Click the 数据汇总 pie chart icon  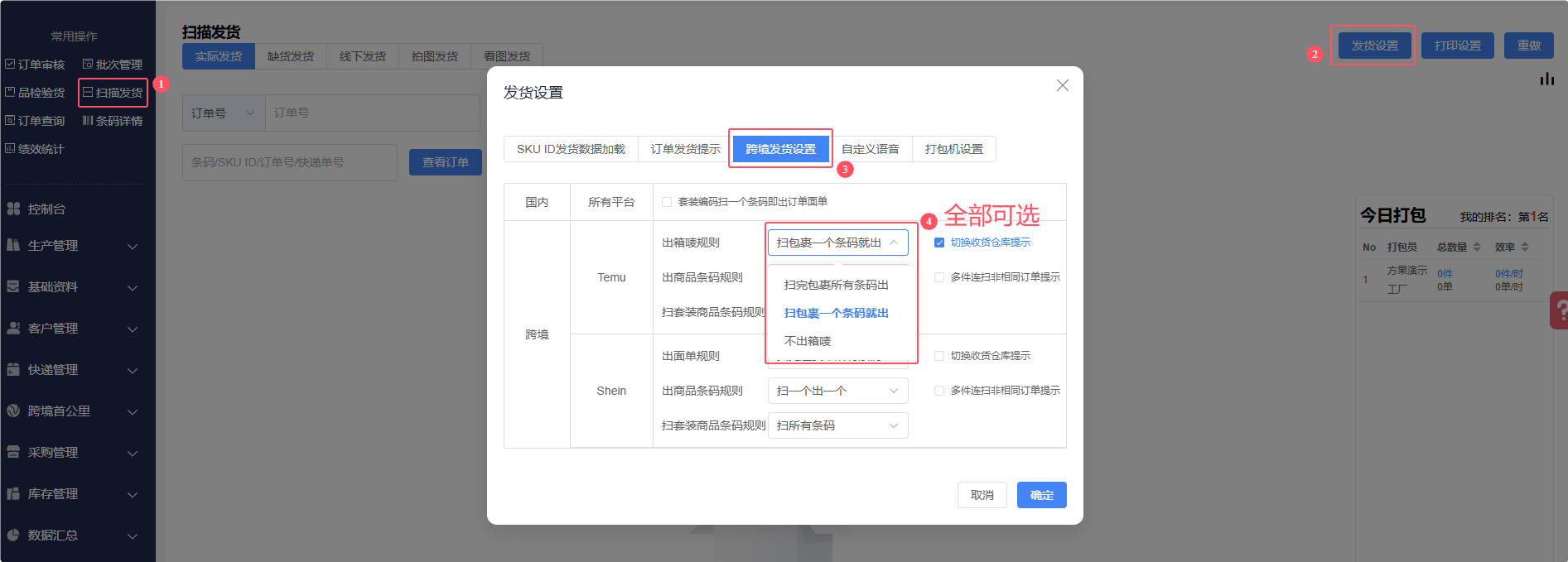13,535
